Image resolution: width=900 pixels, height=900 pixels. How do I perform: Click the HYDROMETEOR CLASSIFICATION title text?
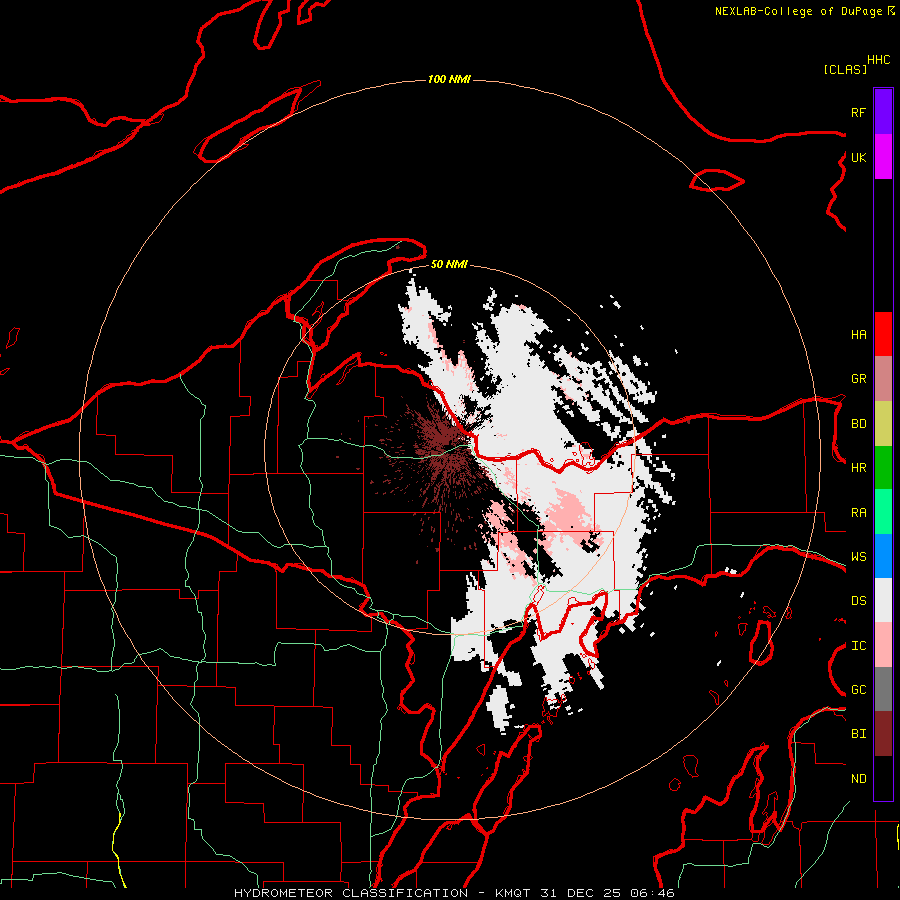[x=351, y=893]
